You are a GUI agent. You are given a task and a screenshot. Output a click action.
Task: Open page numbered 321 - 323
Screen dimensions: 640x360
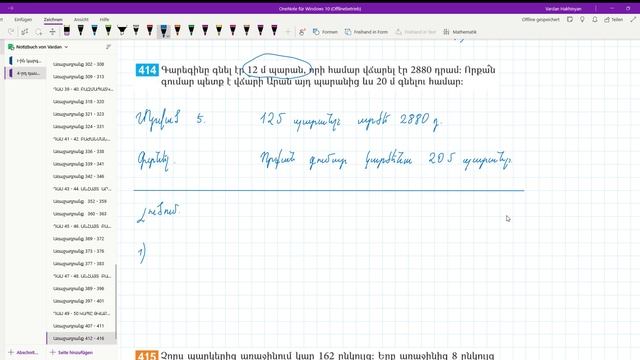[x=81, y=114]
